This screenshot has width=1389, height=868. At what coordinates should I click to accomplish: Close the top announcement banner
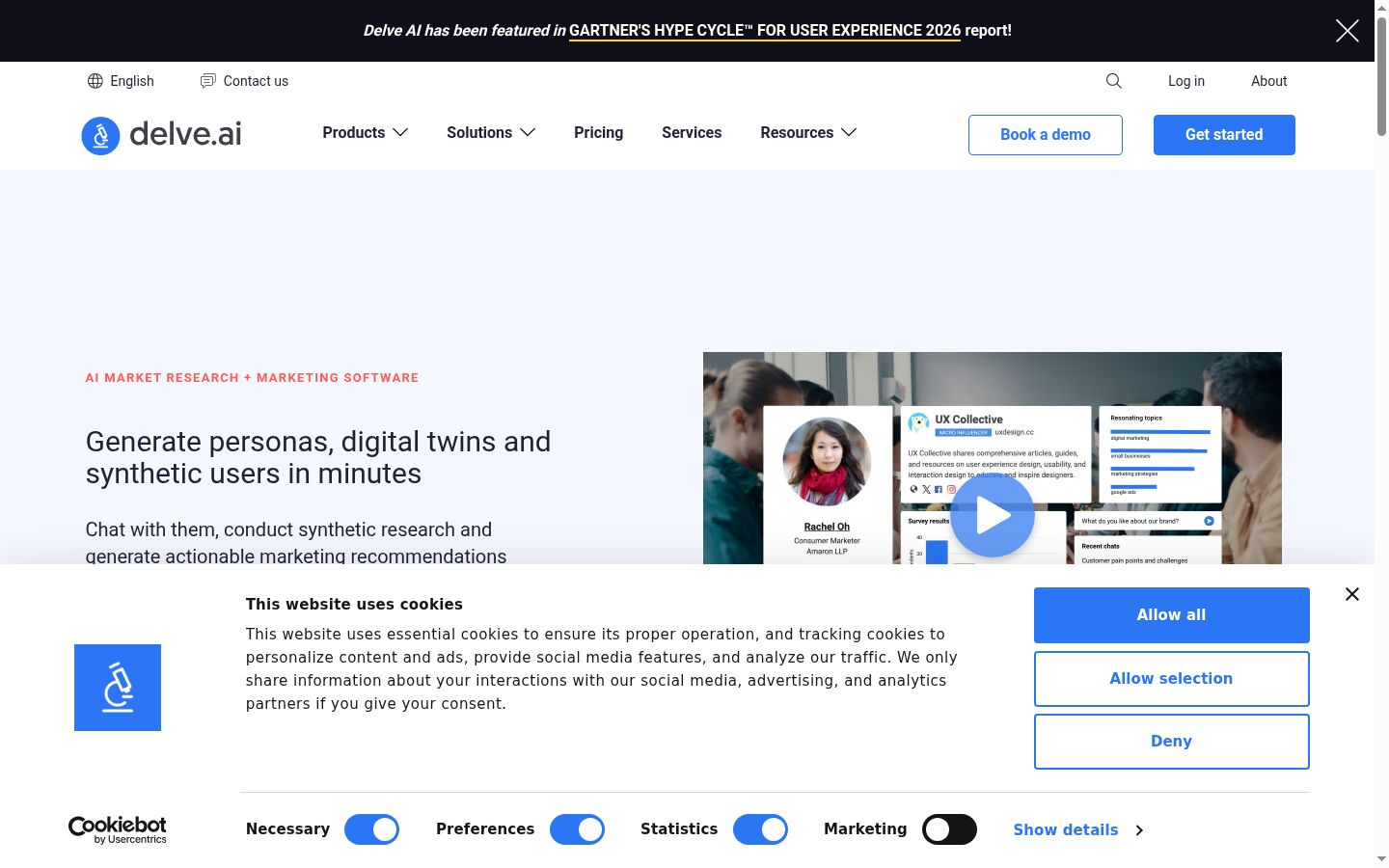pyautogui.click(x=1348, y=31)
